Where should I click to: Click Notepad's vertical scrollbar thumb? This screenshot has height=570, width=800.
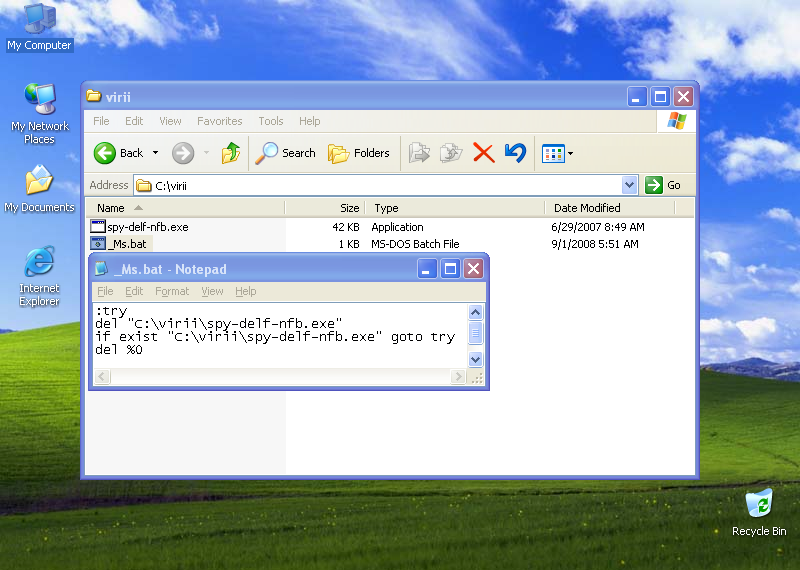[x=475, y=334]
